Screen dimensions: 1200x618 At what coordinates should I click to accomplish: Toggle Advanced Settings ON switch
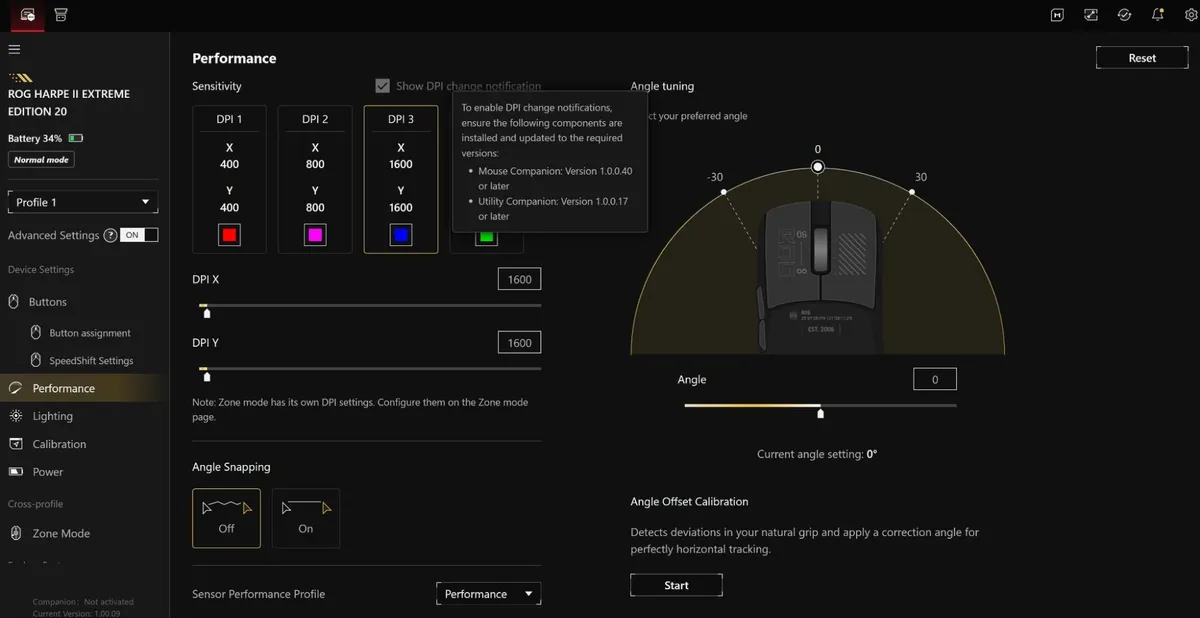coord(139,235)
